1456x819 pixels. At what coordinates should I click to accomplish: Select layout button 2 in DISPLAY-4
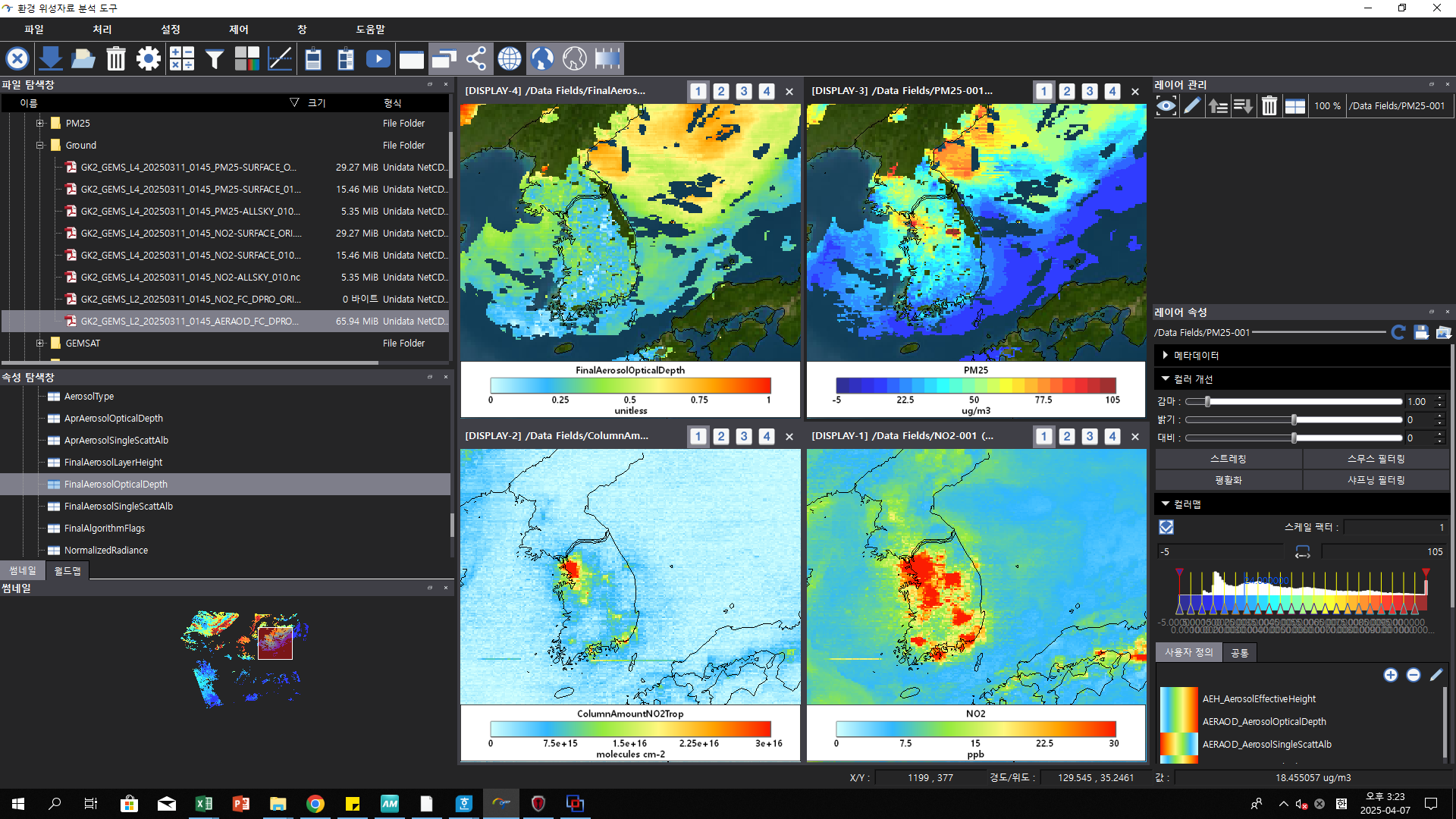coord(721,92)
